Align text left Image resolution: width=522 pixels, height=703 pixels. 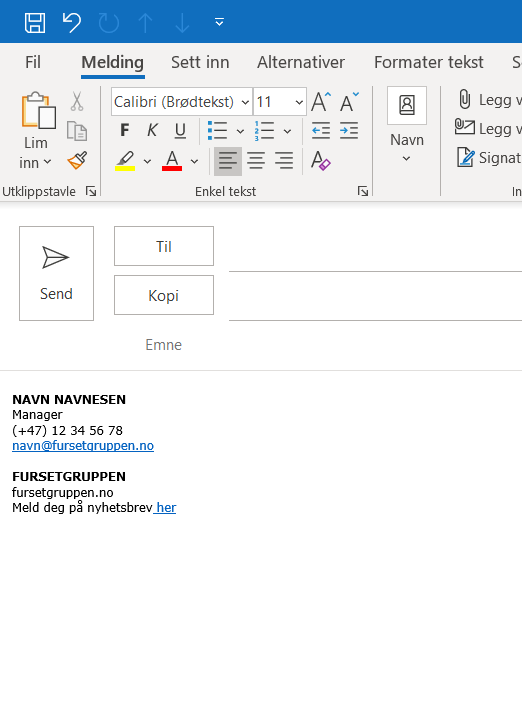click(x=228, y=161)
